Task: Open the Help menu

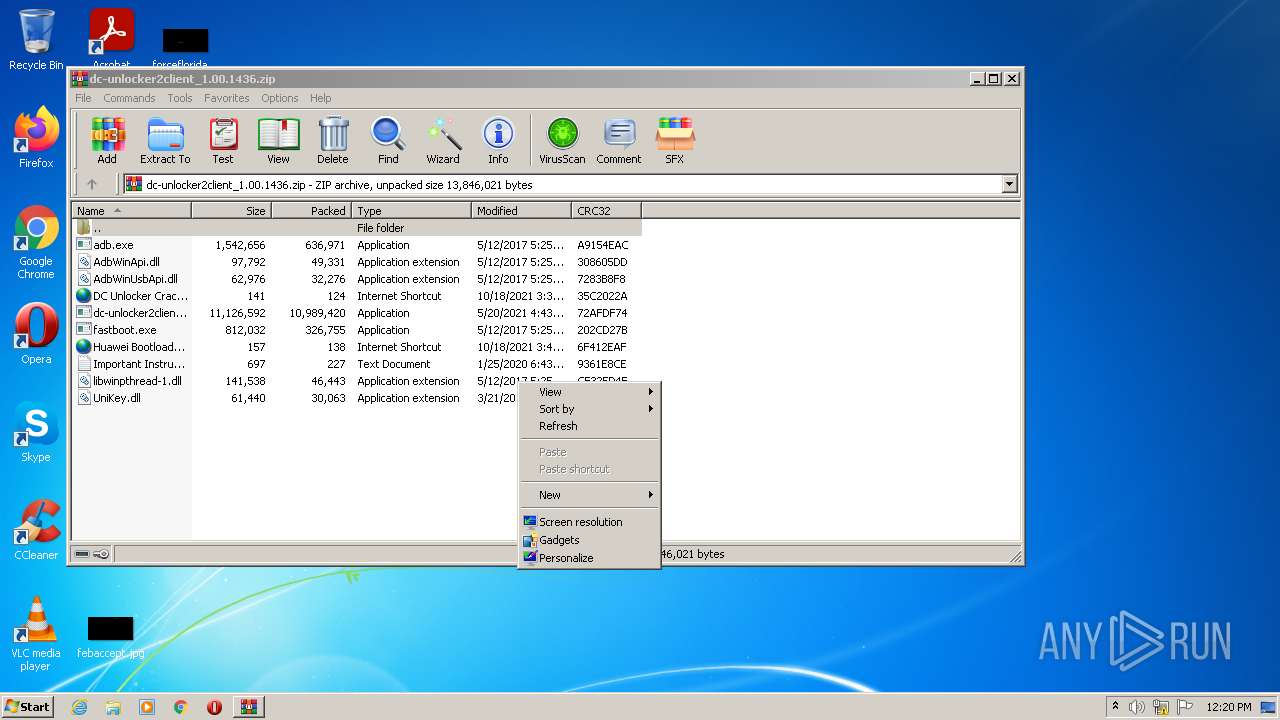Action: tap(320, 98)
